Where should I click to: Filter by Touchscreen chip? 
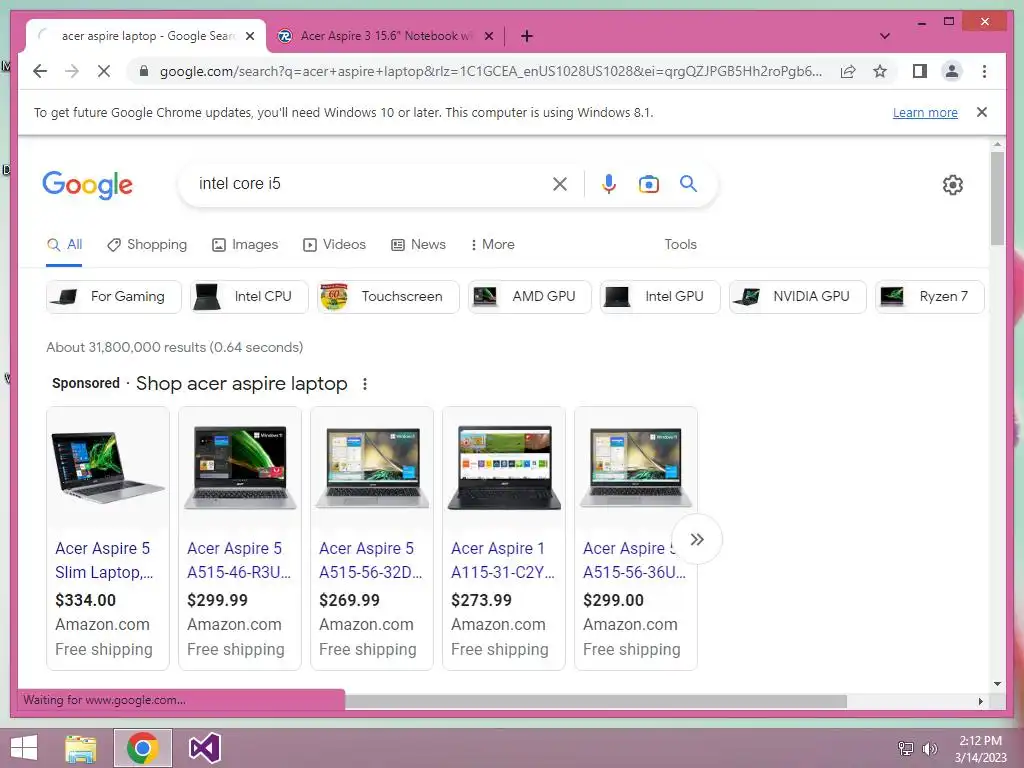tap(389, 296)
